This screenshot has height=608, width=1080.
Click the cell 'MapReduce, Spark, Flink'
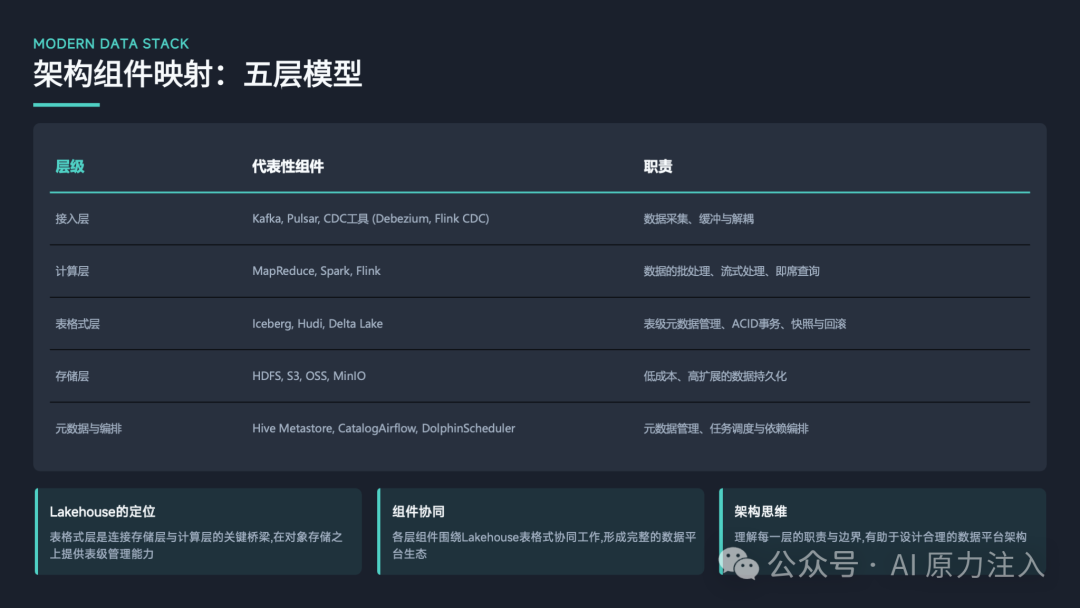point(316,271)
